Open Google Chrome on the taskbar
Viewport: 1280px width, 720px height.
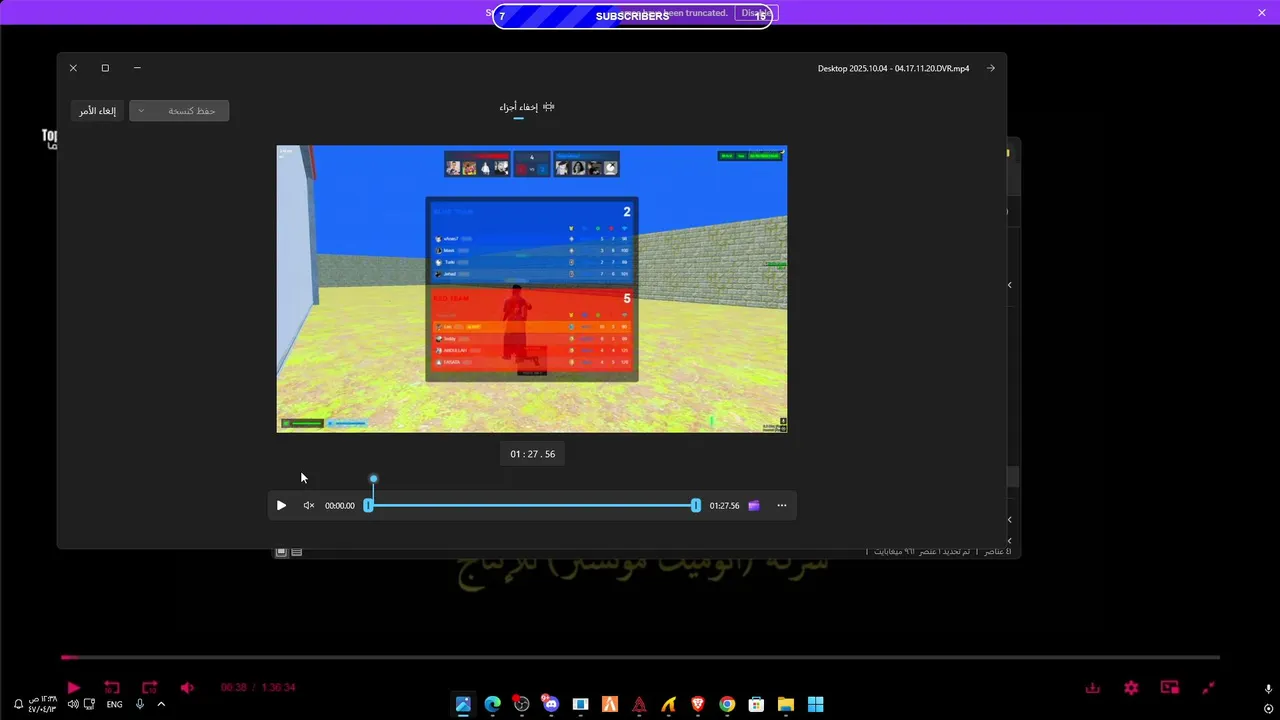click(x=727, y=704)
